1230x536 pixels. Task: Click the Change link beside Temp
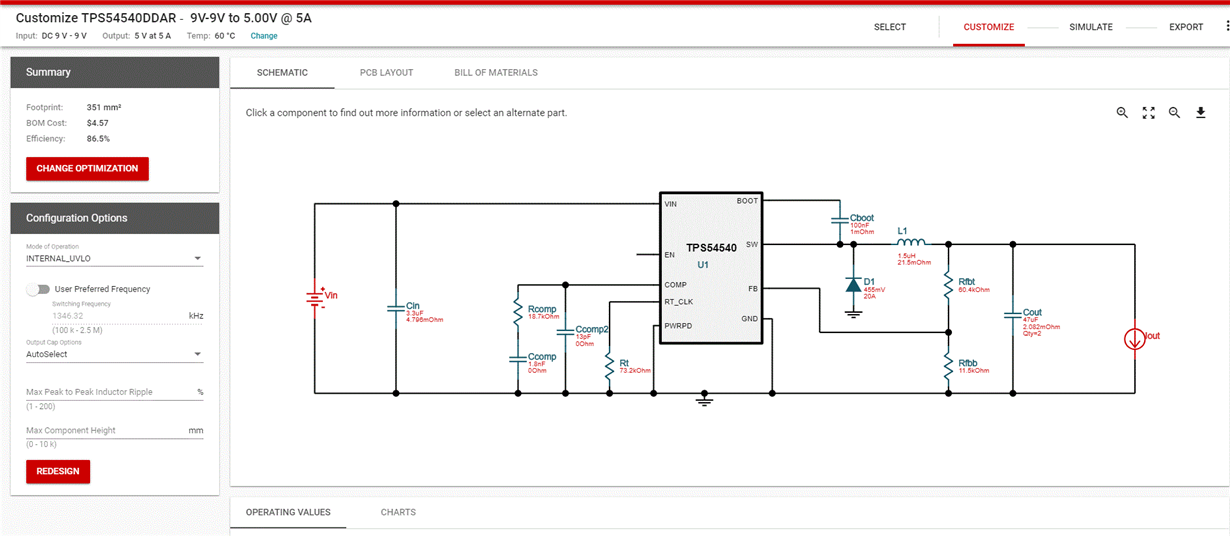click(264, 36)
